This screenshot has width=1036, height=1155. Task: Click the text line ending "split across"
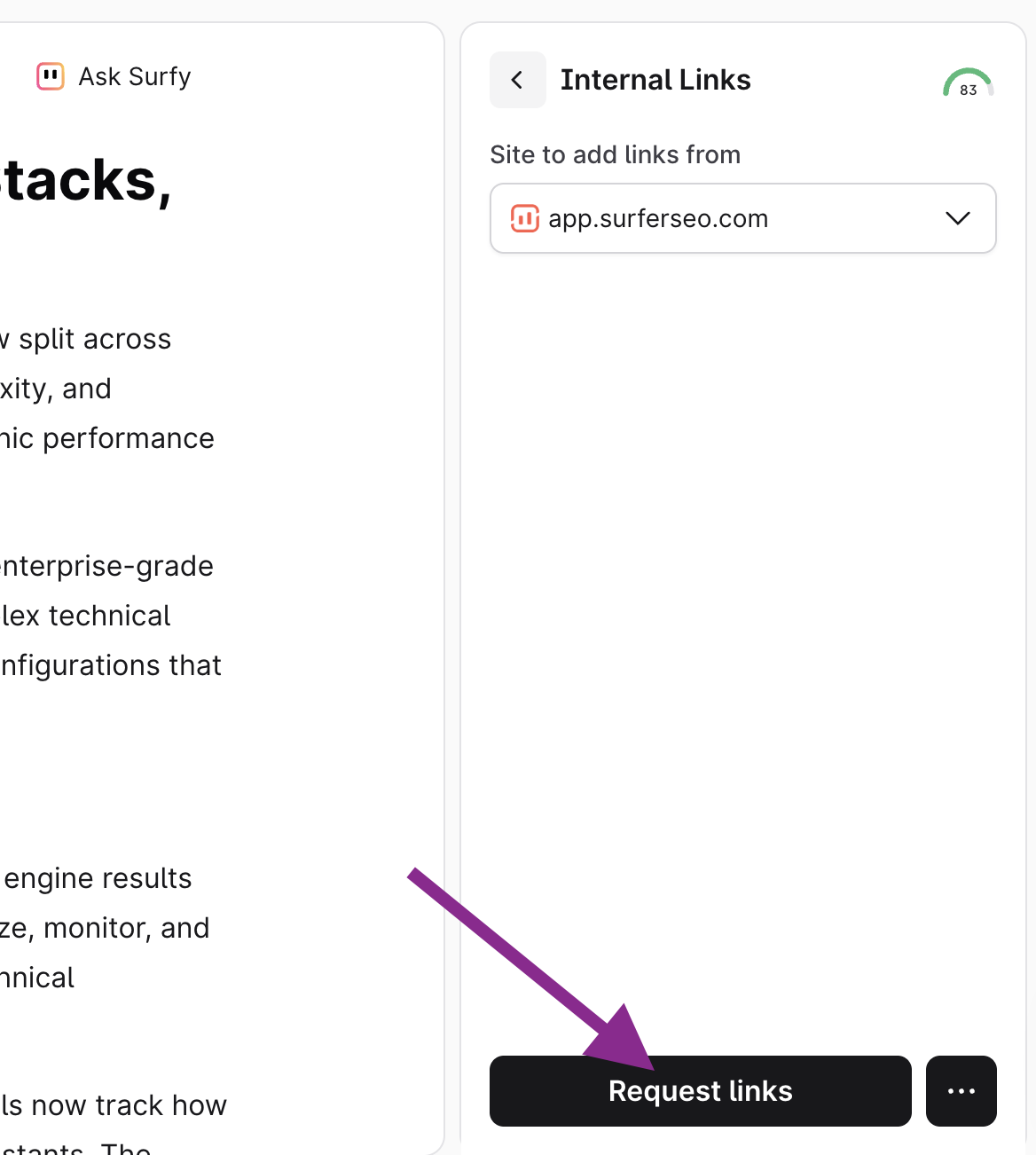(89, 339)
